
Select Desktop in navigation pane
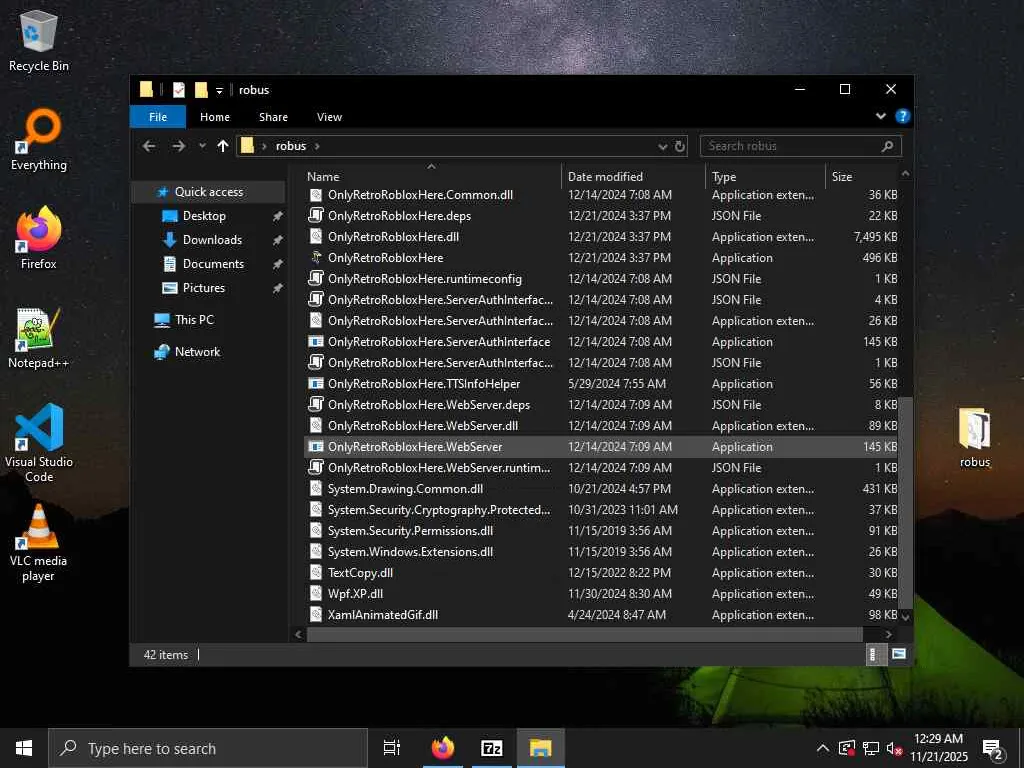(204, 216)
